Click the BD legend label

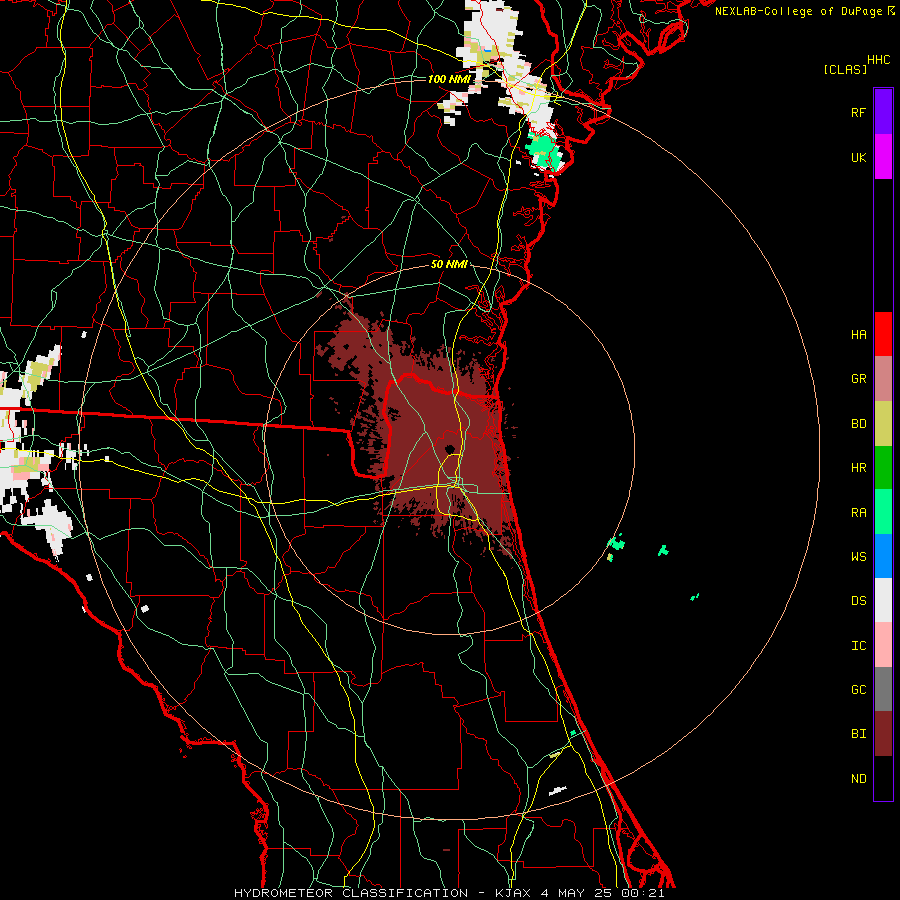pos(858,424)
